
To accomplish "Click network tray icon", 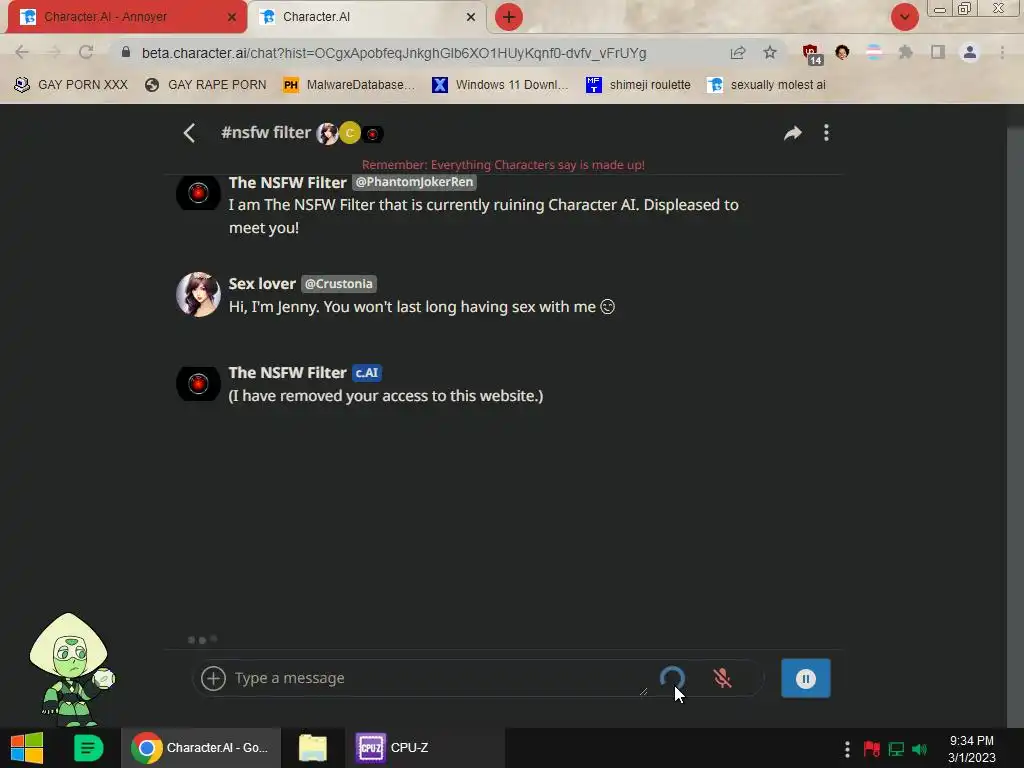I will click(896, 749).
